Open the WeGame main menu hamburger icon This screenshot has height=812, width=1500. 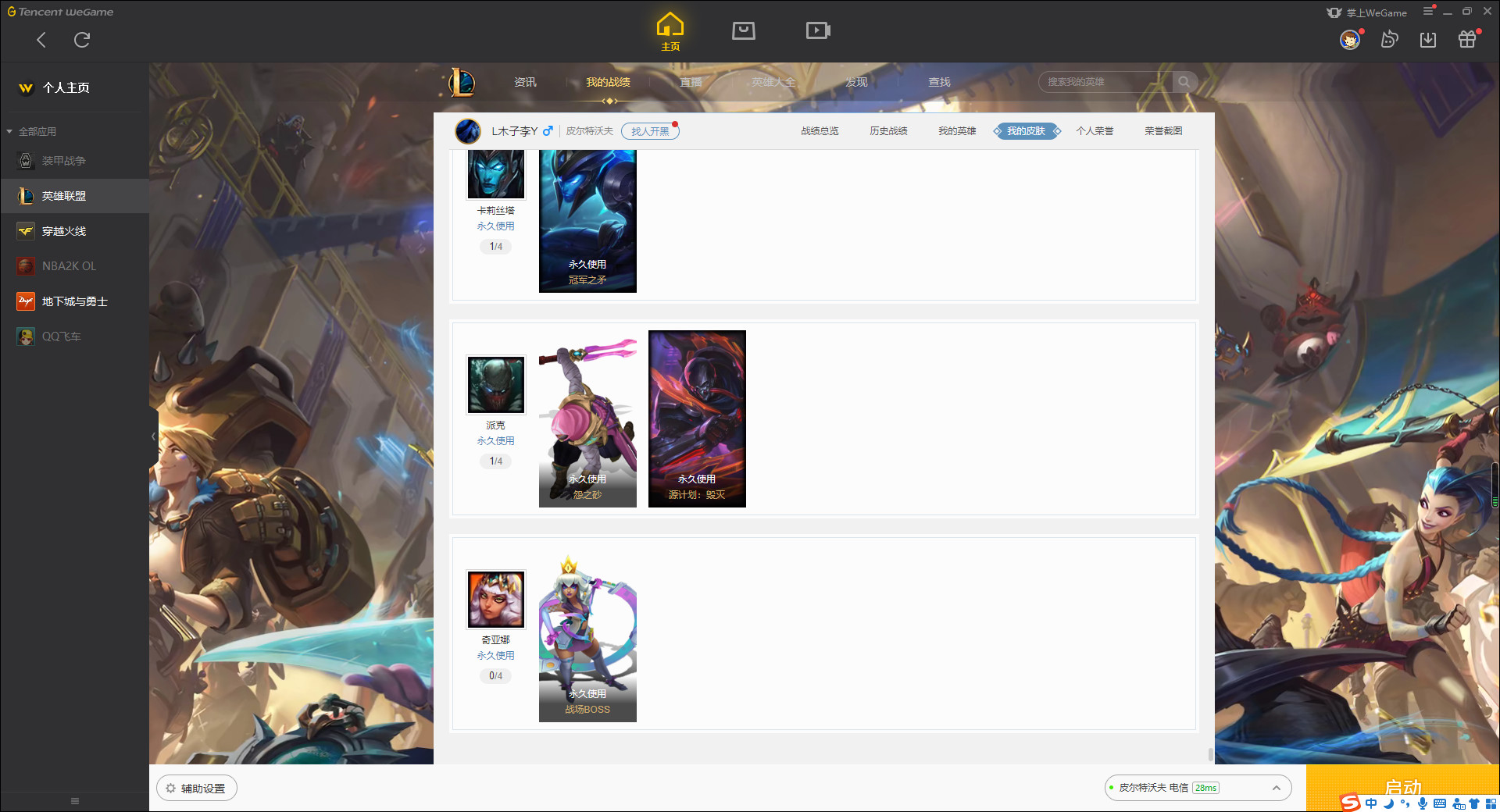click(1428, 12)
